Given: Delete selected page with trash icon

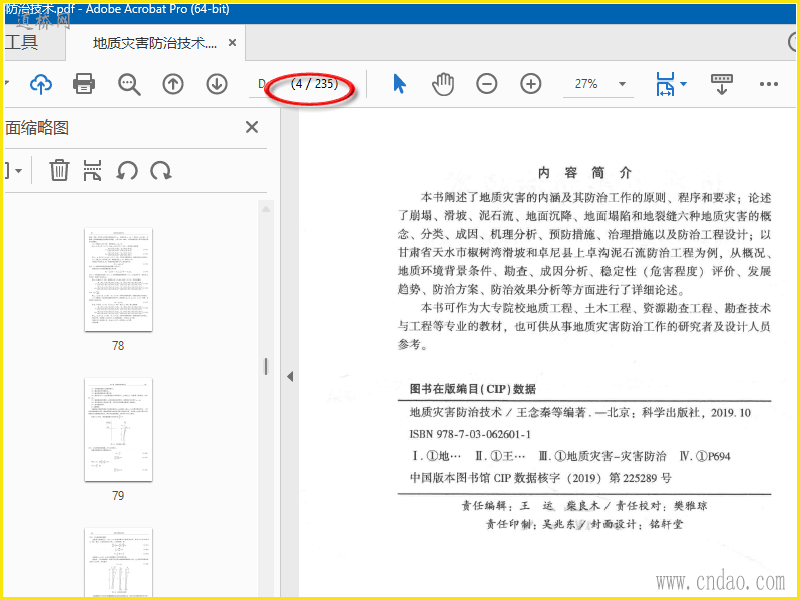Looking at the screenshot, I should [59, 170].
